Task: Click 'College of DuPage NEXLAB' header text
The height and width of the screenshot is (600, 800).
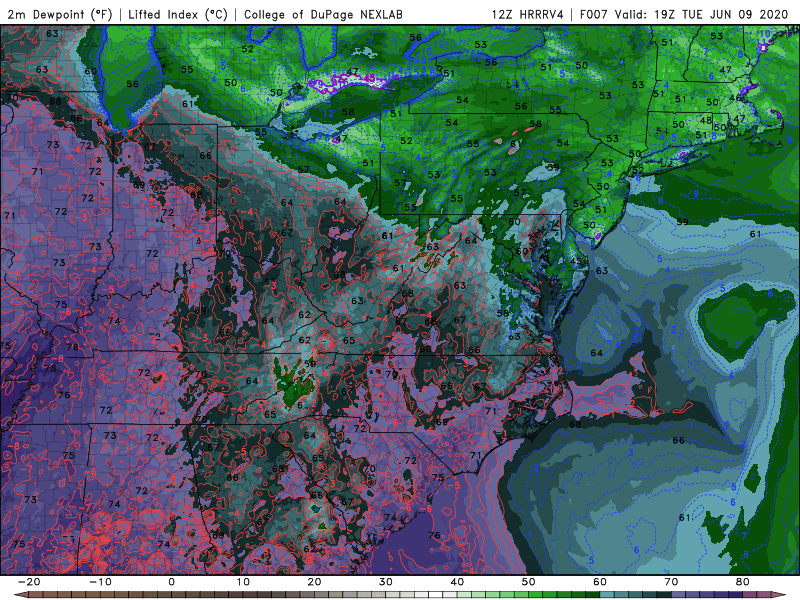Action: tap(323, 15)
